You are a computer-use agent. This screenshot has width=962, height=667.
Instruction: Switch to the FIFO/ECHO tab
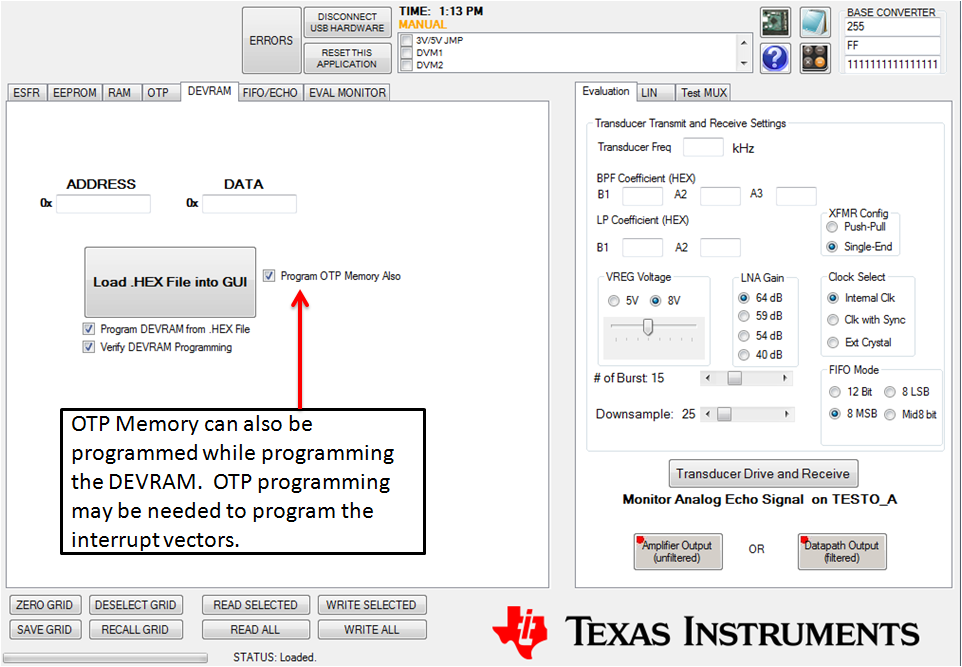click(x=269, y=91)
